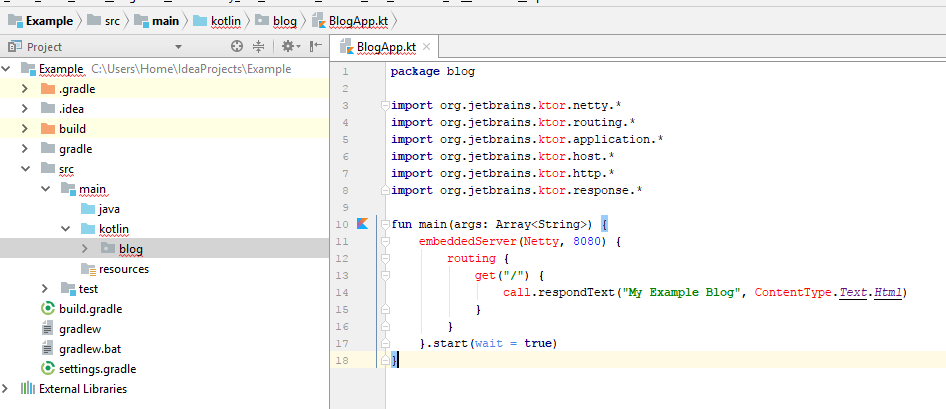Expand the build folder
Image resolution: width=946 pixels, height=409 pixels.
(x=25, y=129)
